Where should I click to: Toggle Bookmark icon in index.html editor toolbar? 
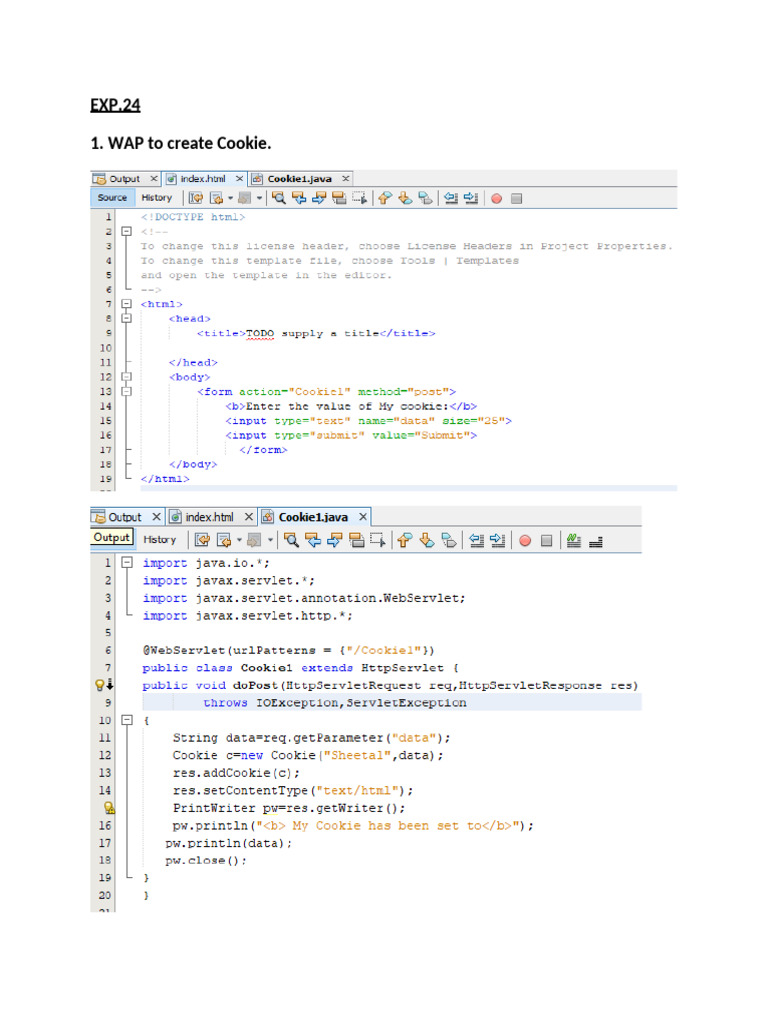pos(426,198)
